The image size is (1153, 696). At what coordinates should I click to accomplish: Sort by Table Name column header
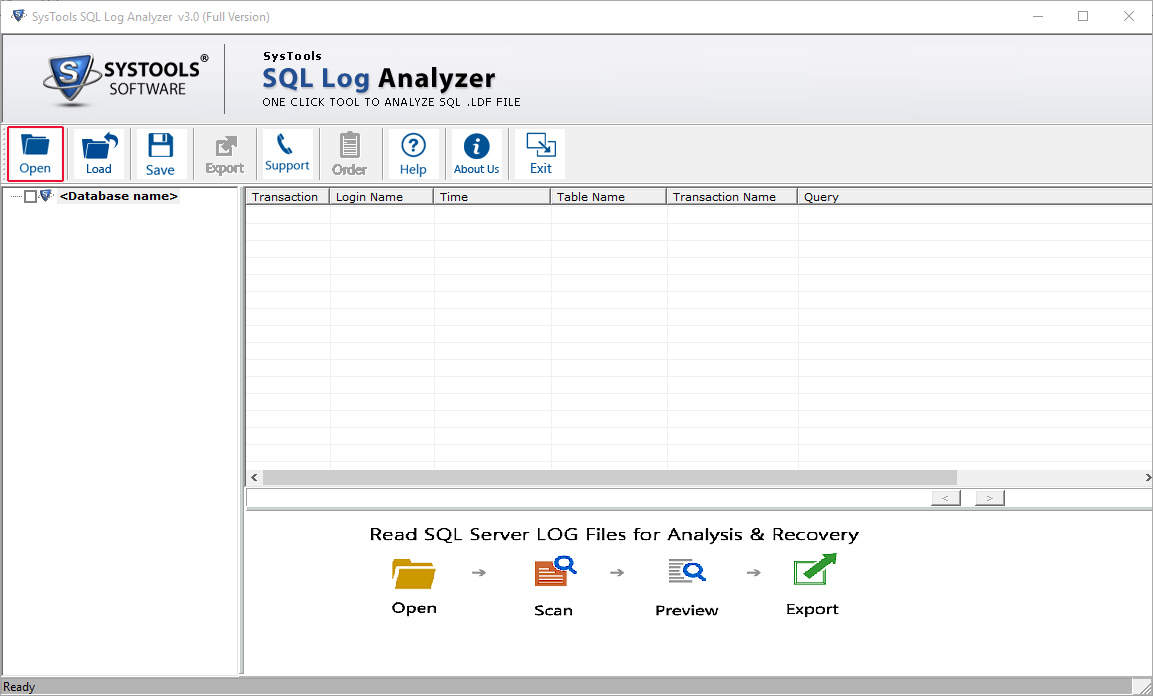coord(608,196)
